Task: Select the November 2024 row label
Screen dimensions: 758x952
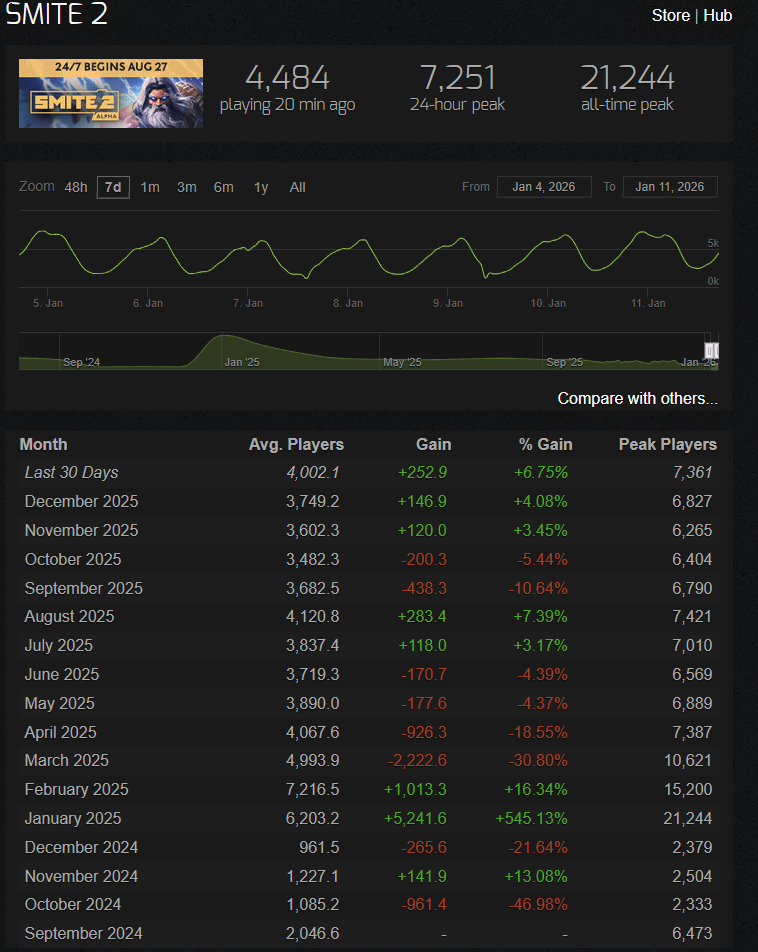Action: (81, 876)
